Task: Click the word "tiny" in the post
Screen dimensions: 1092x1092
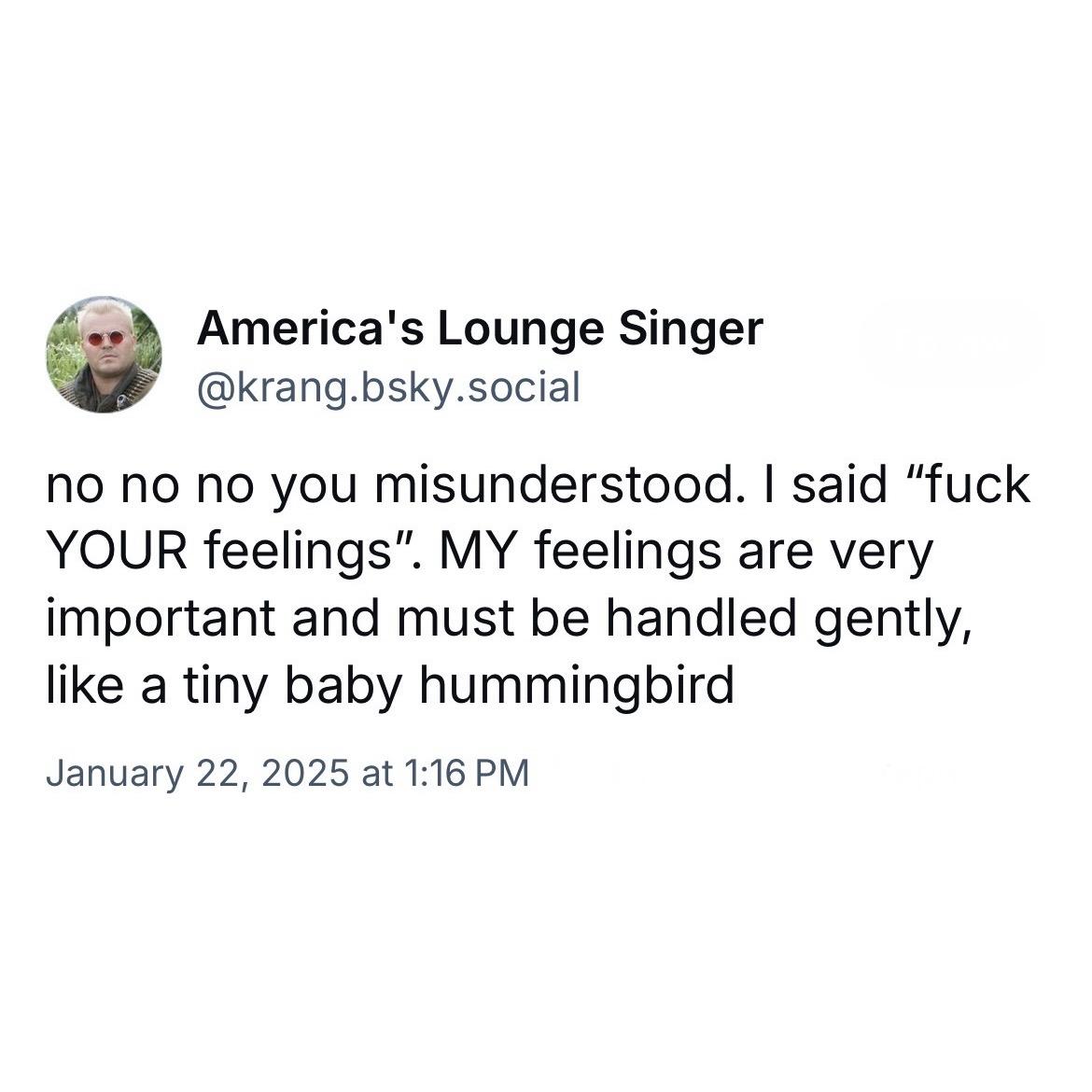Action: [x=226, y=685]
